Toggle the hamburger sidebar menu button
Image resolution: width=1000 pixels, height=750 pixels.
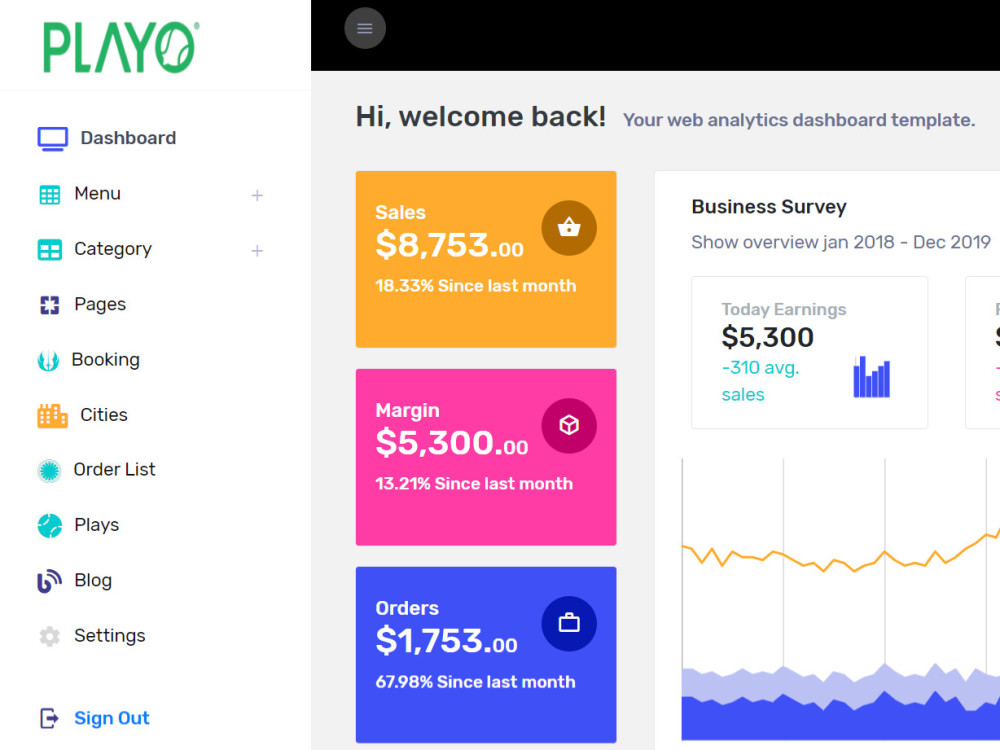365,28
